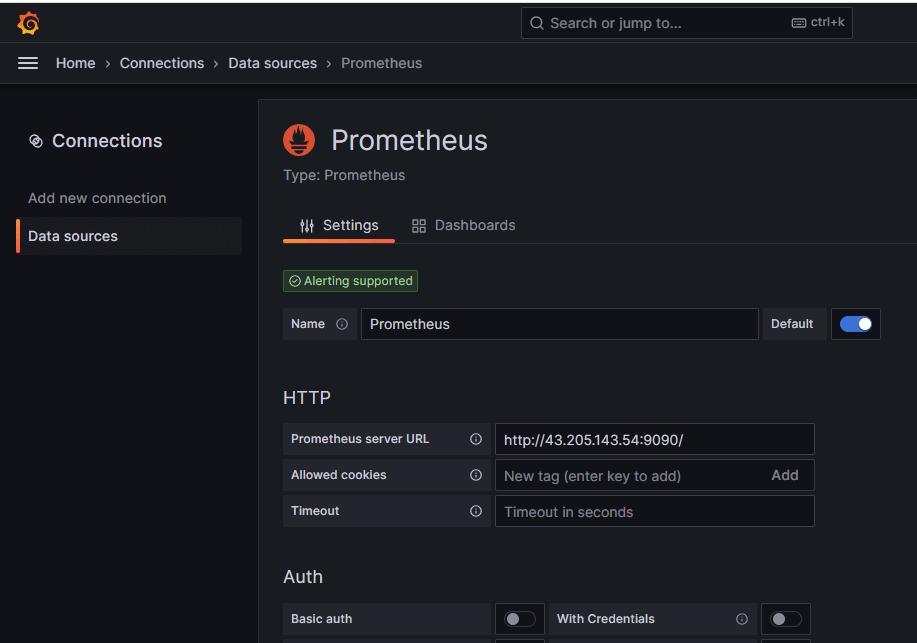Screen dimensions: 917x643
Task: Click the Timeout label
Action: [x=315, y=511]
